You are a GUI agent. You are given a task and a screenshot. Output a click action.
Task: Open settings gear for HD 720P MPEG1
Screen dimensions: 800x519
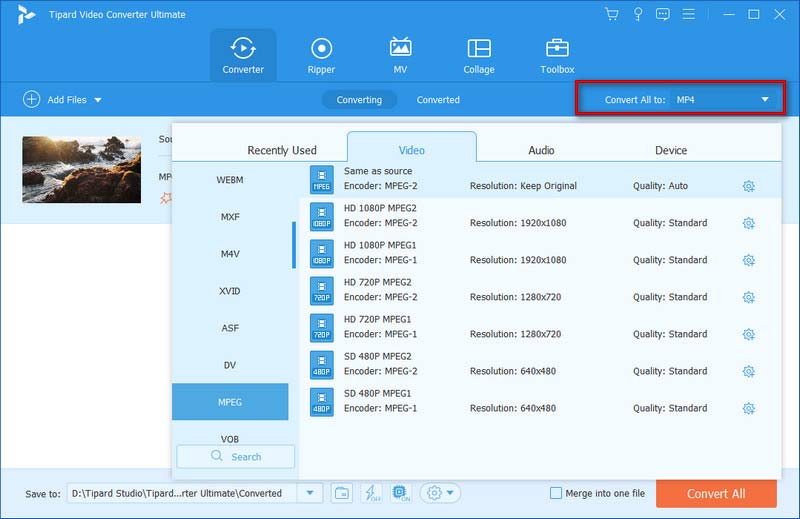click(748, 334)
